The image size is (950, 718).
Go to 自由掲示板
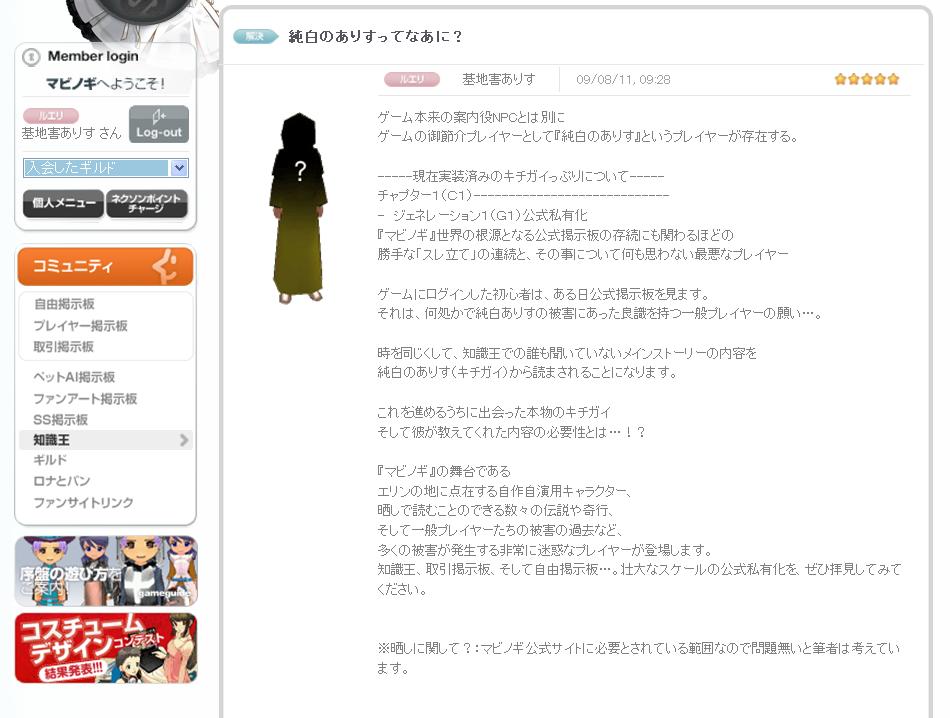pos(64,304)
